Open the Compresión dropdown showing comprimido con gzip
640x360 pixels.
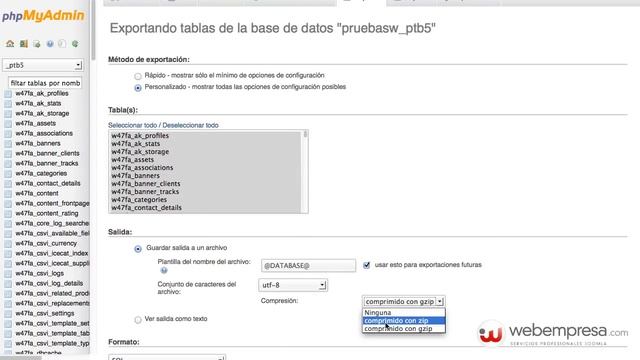tap(403, 302)
